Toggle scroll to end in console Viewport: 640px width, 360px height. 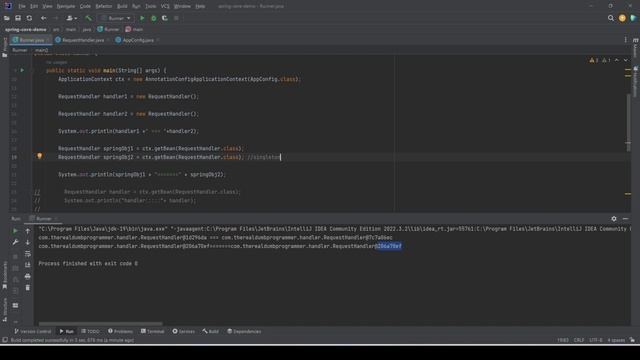click(27, 265)
